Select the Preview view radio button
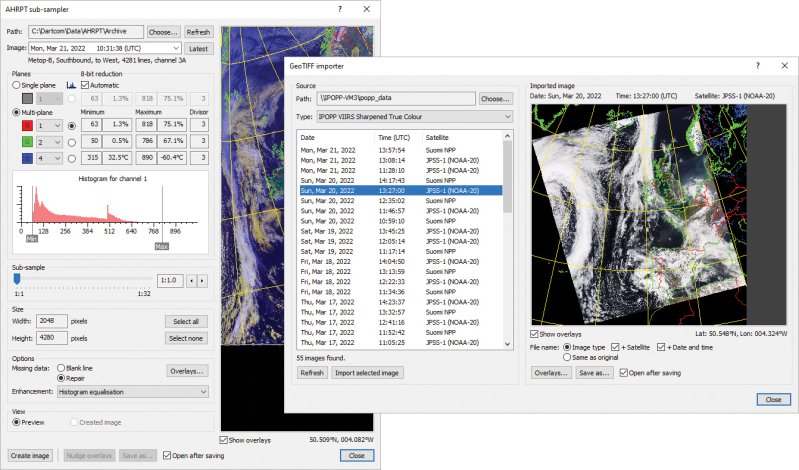The width and height of the screenshot is (799, 470). click(16, 422)
